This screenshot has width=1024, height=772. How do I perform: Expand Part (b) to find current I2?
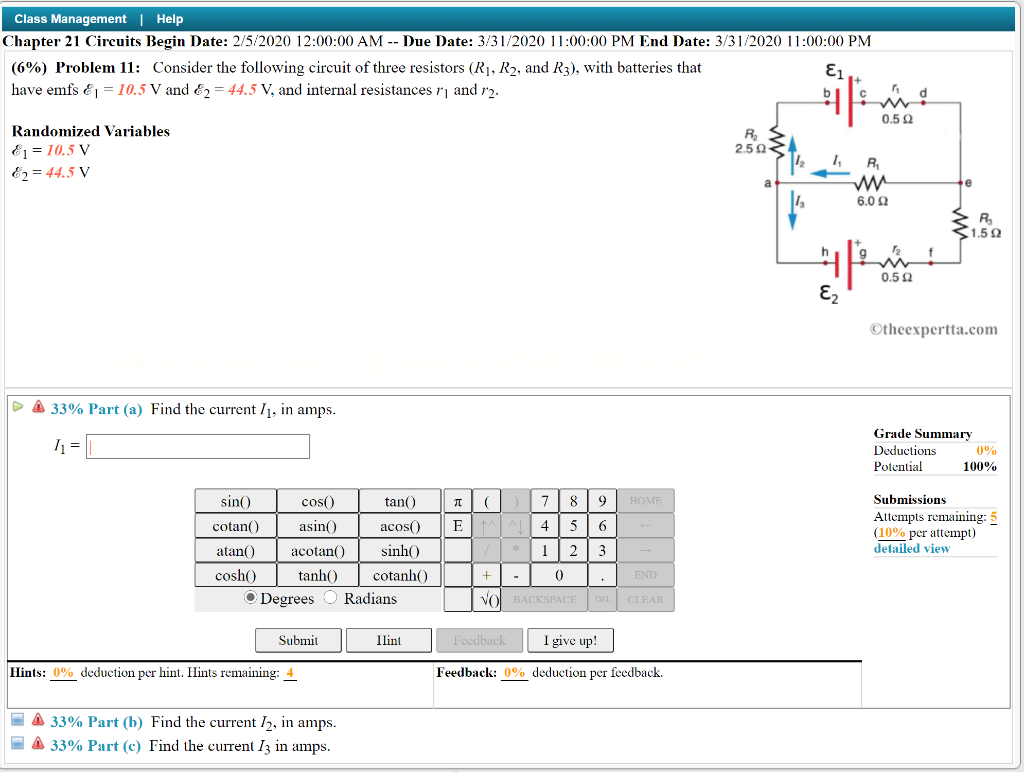click(x=95, y=721)
